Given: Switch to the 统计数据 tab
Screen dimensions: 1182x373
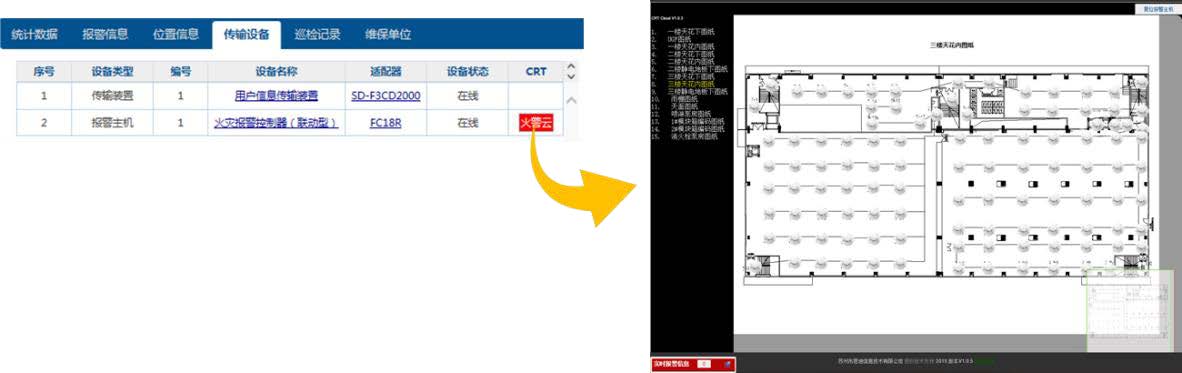Looking at the screenshot, I should pyautogui.click(x=34, y=34).
